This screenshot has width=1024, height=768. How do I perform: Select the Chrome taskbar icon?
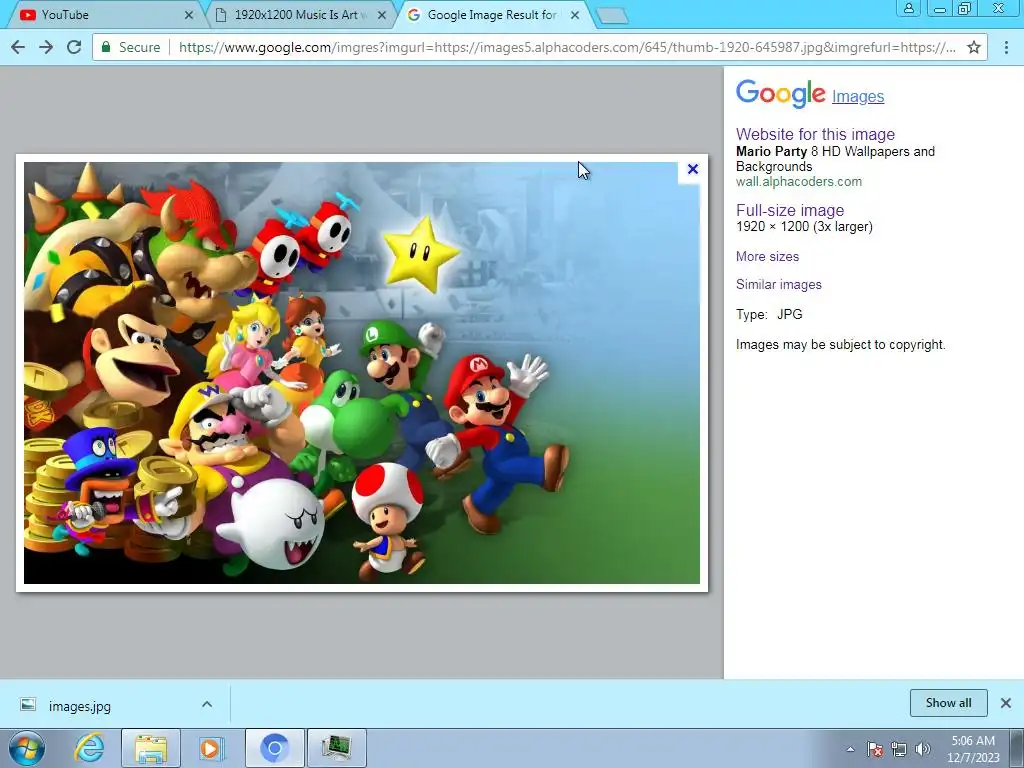click(274, 748)
